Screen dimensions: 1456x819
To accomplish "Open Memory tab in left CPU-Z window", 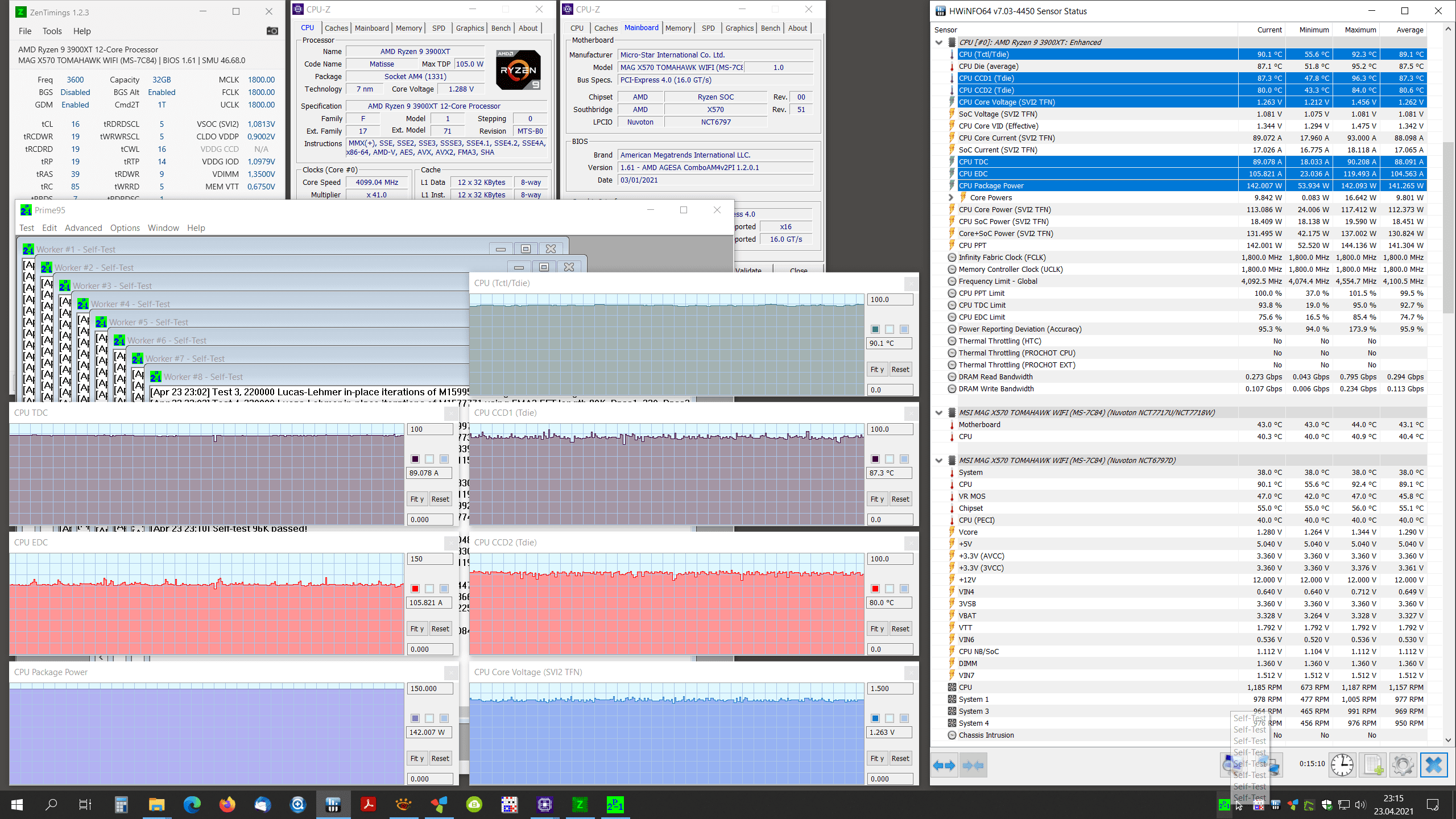I will (408, 28).
